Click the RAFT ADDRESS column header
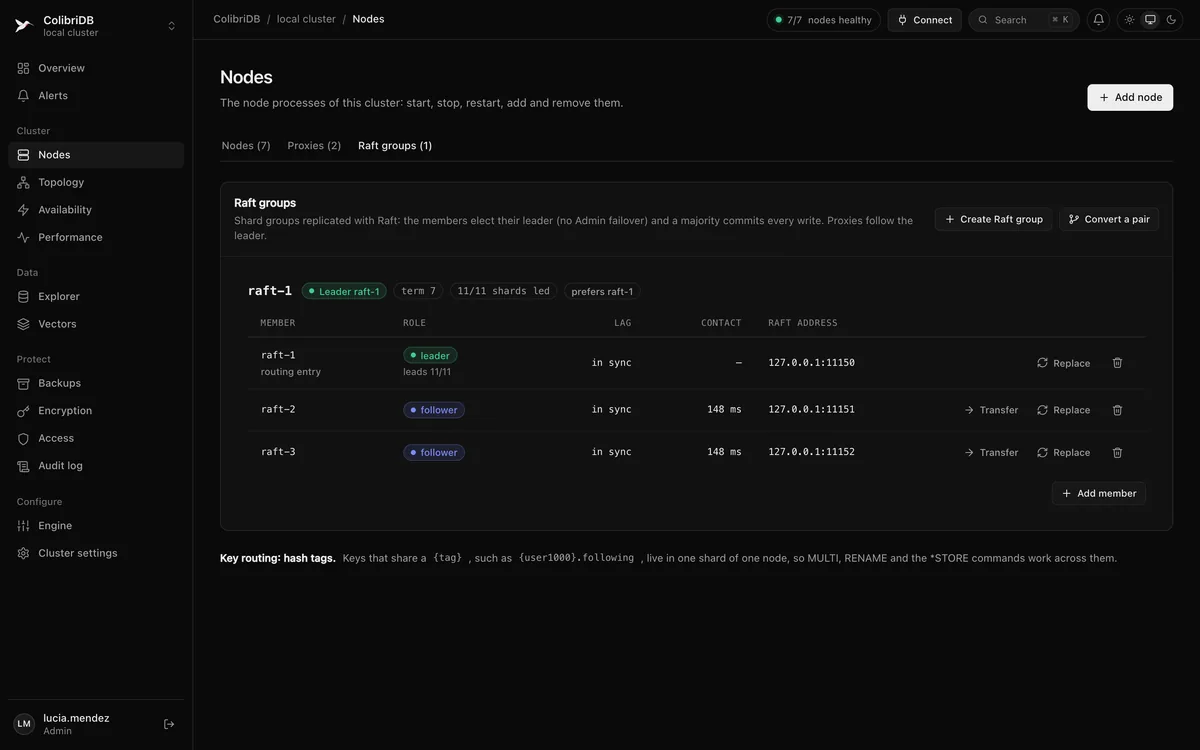Viewport: 1200px width, 750px height. (x=803, y=323)
